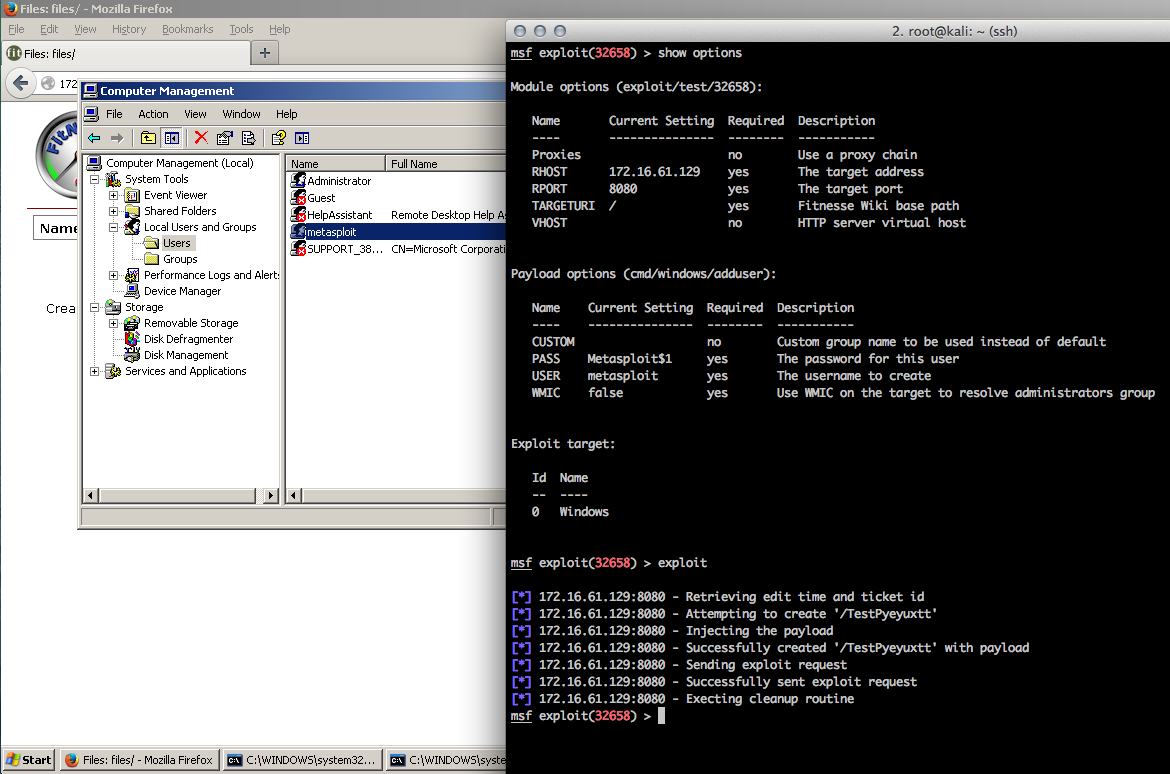The image size is (1170, 774).
Task: Select the metasploit user row
Action: tap(397, 232)
